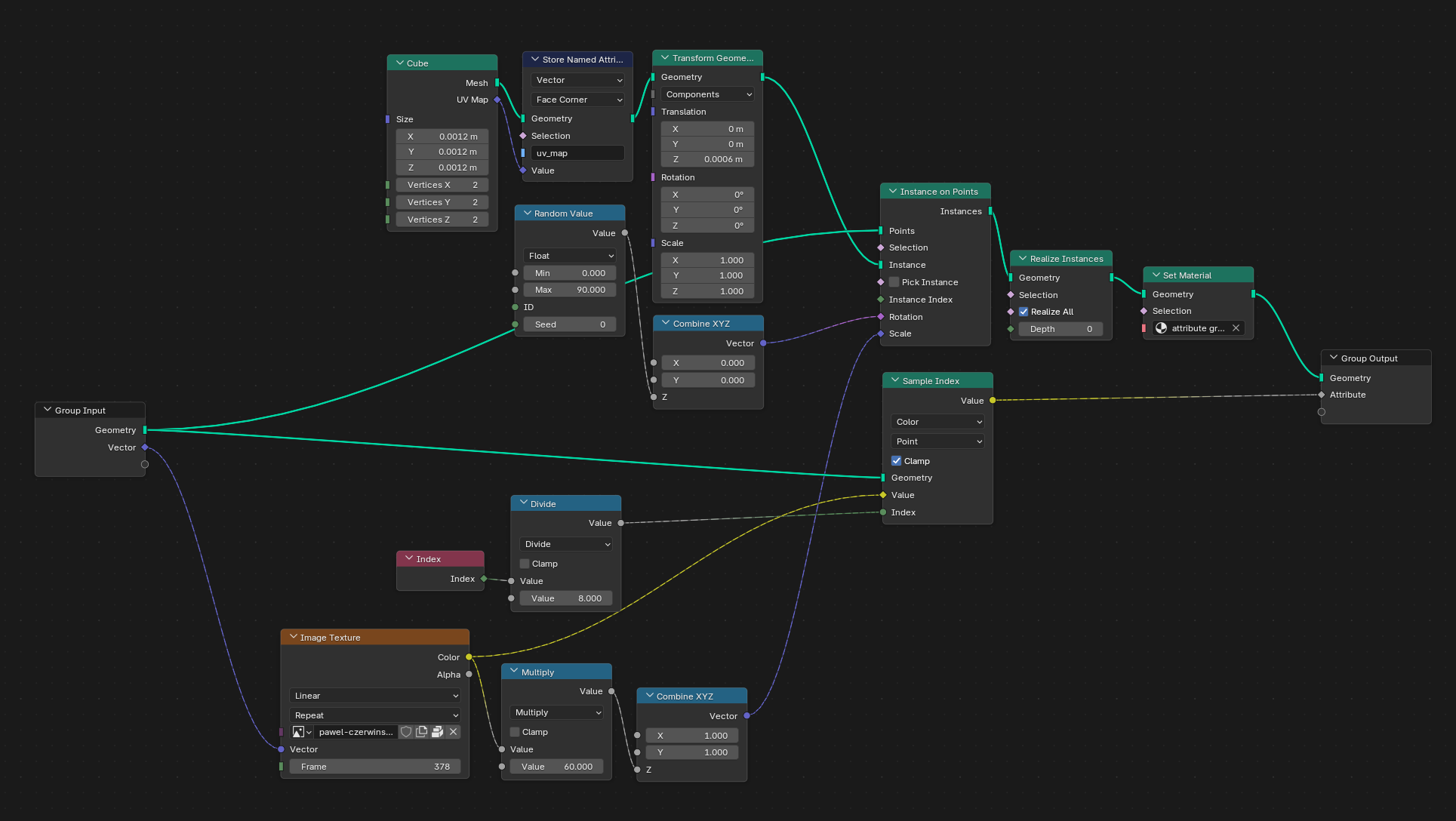Open the image browse icon dropdown

[302, 732]
